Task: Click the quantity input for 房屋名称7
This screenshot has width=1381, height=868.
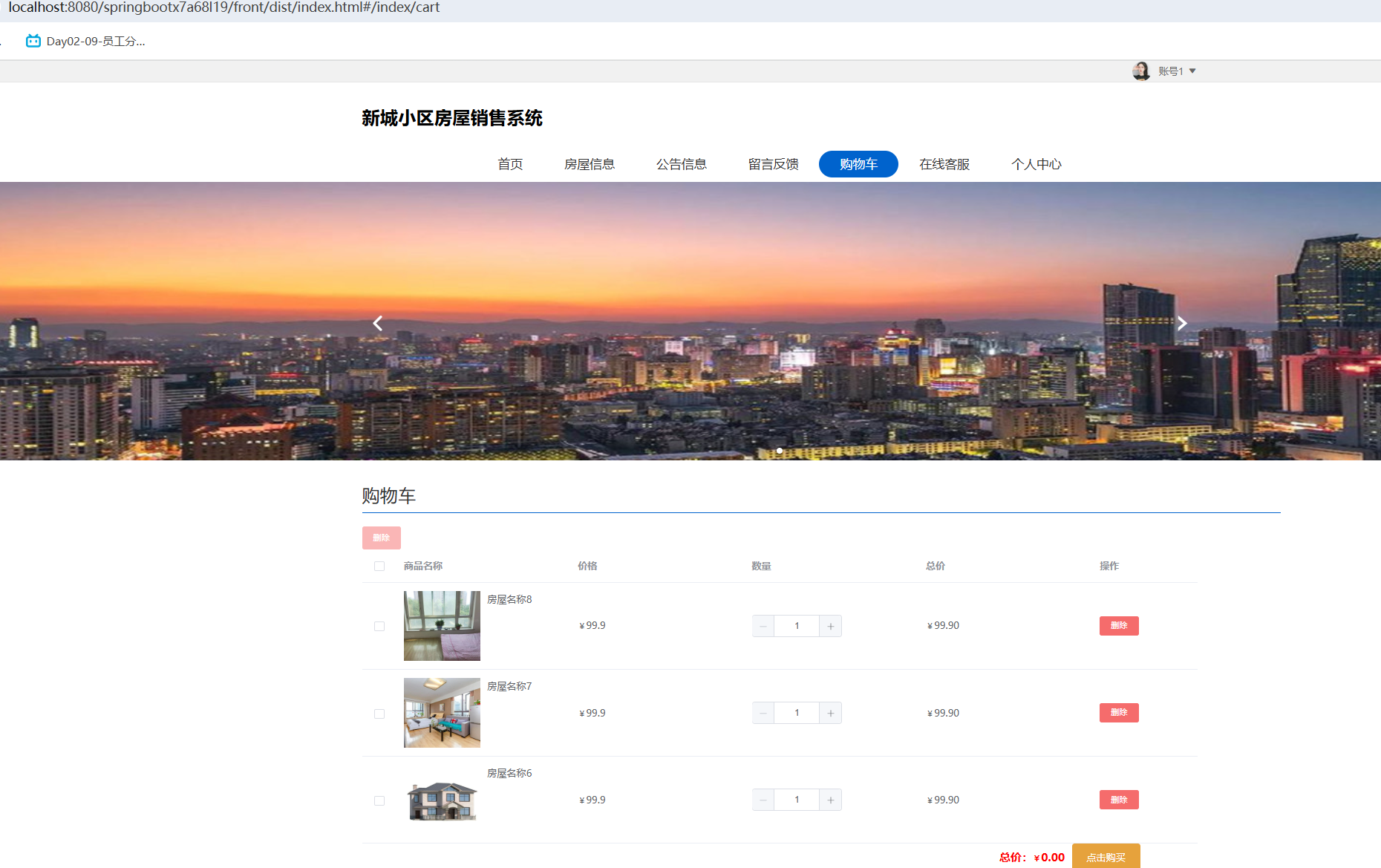Action: (x=797, y=713)
